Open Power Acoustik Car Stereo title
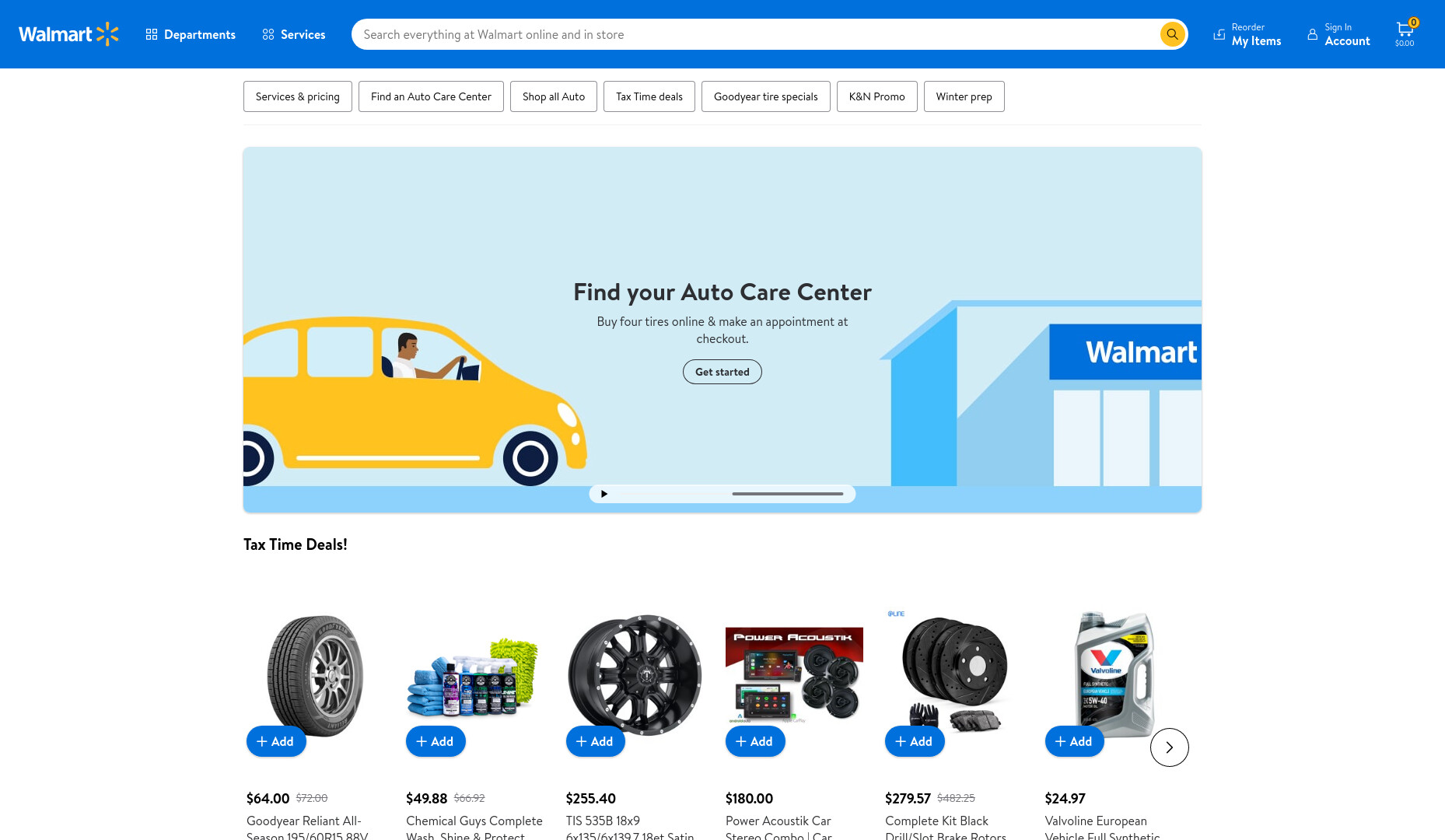This screenshot has height=840, width=1445. (x=778, y=828)
